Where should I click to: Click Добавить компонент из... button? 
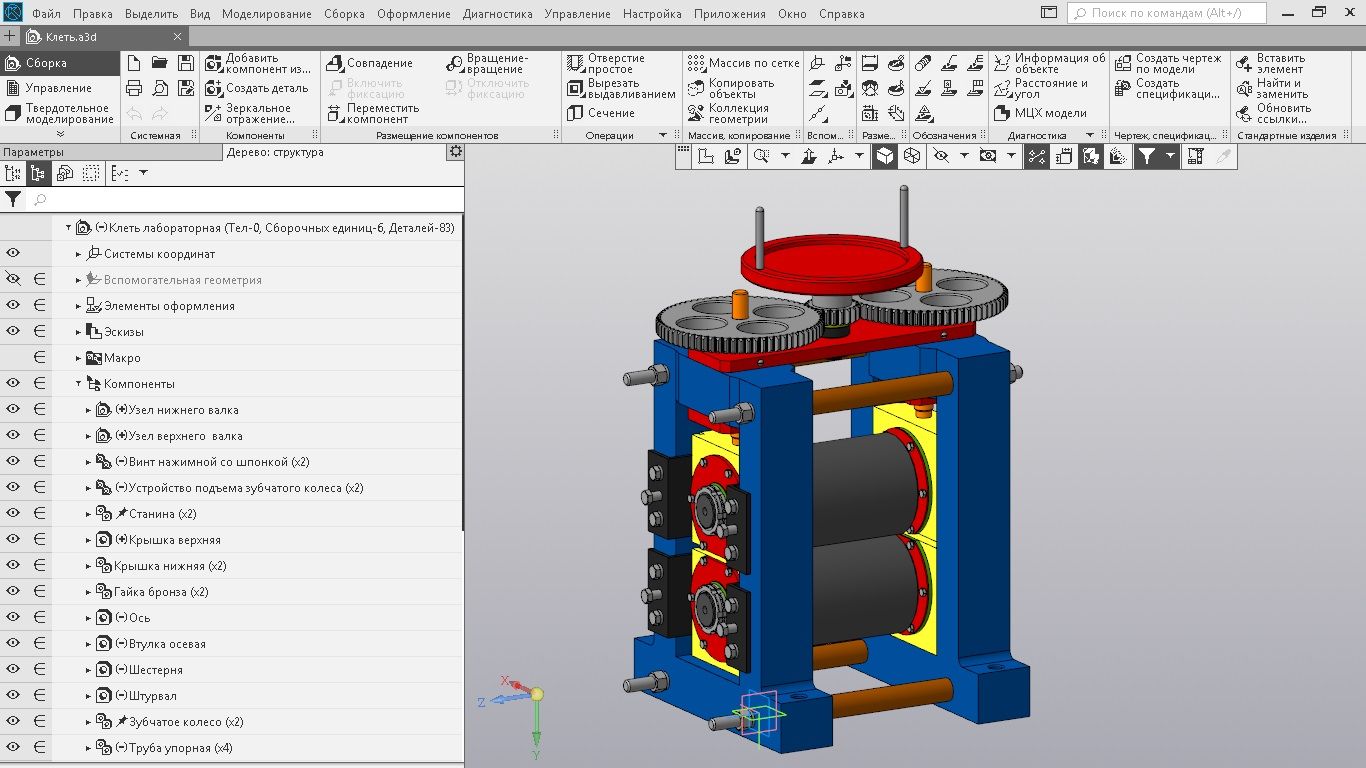257,63
